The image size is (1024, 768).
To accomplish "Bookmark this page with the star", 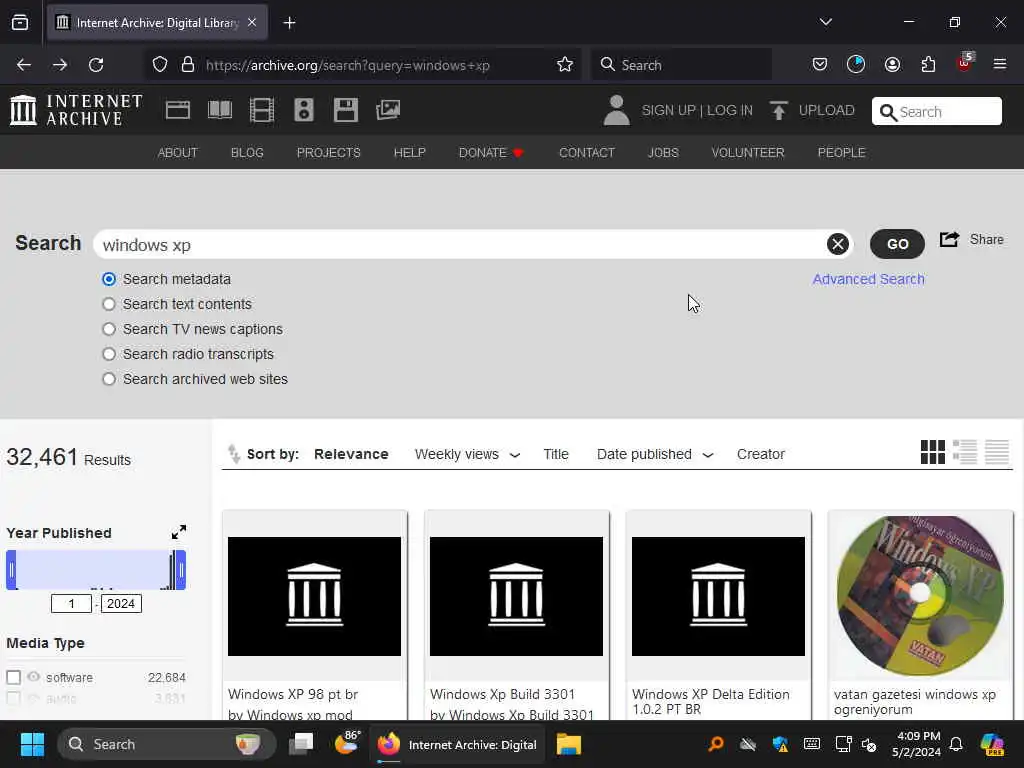I will (x=565, y=65).
